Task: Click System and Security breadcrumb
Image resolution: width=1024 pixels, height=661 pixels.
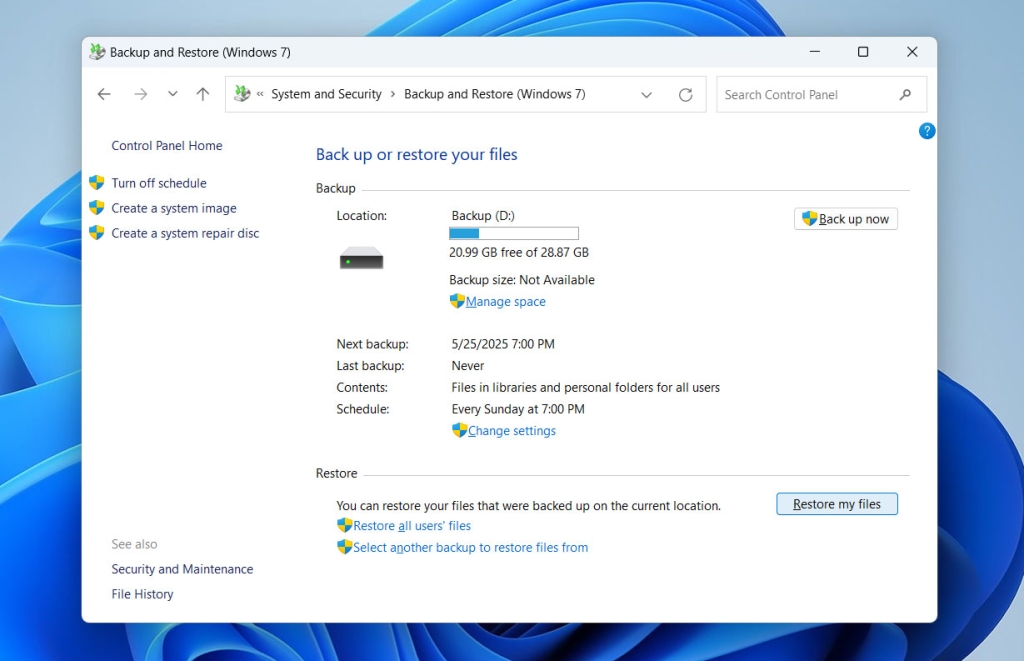Action: click(327, 94)
